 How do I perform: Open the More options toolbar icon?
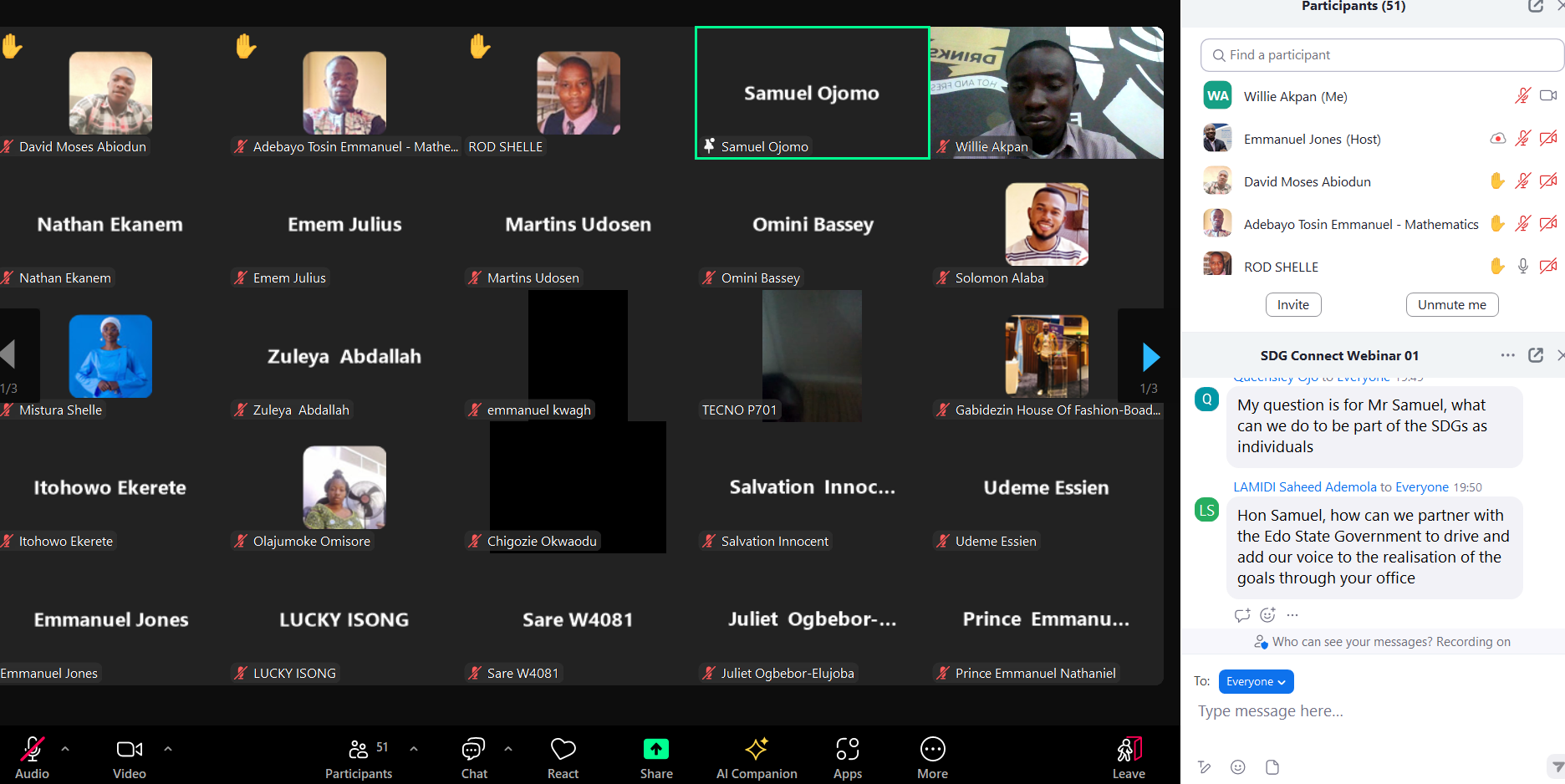click(x=932, y=750)
